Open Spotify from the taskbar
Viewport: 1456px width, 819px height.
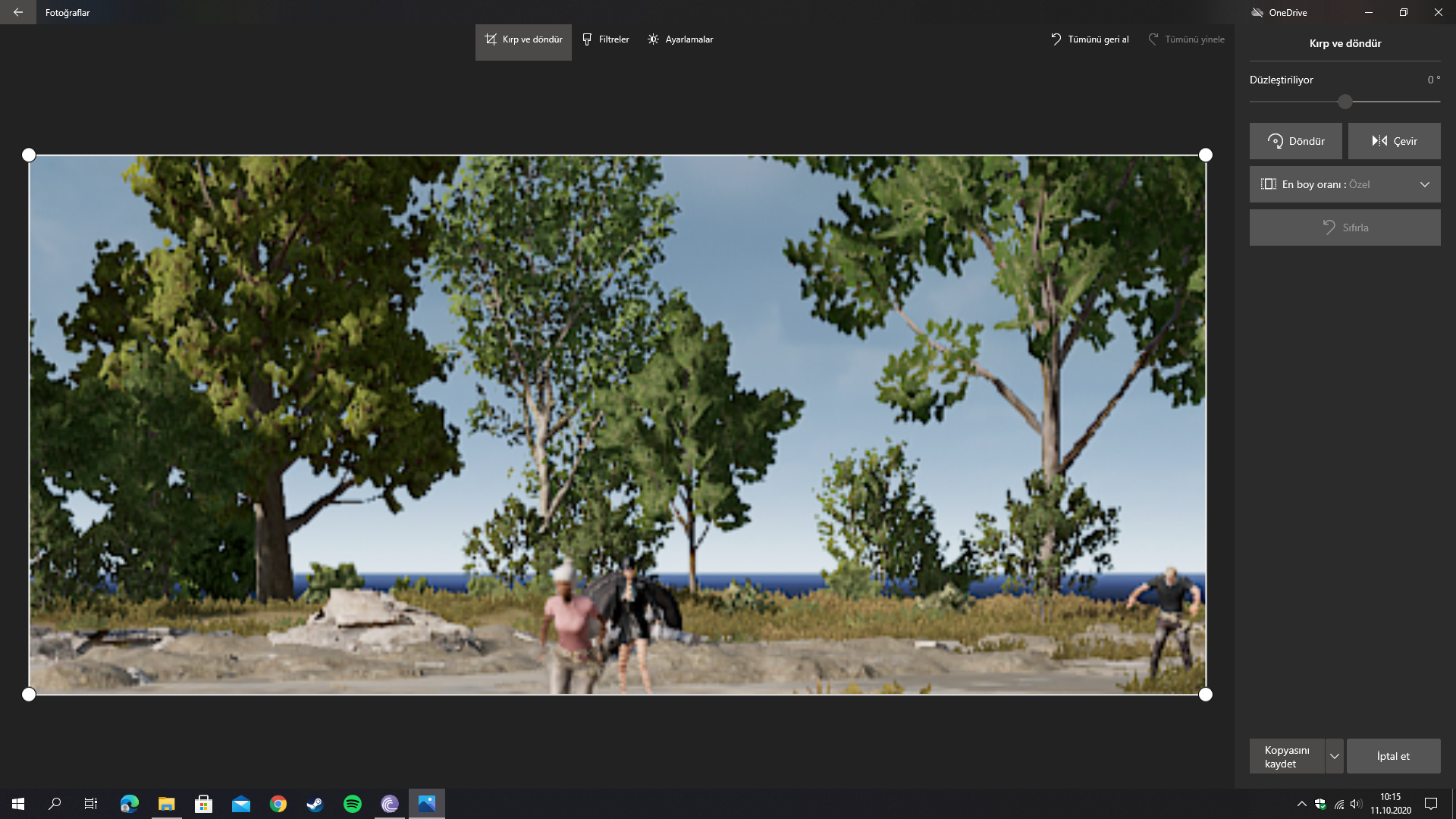[x=353, y=804]
